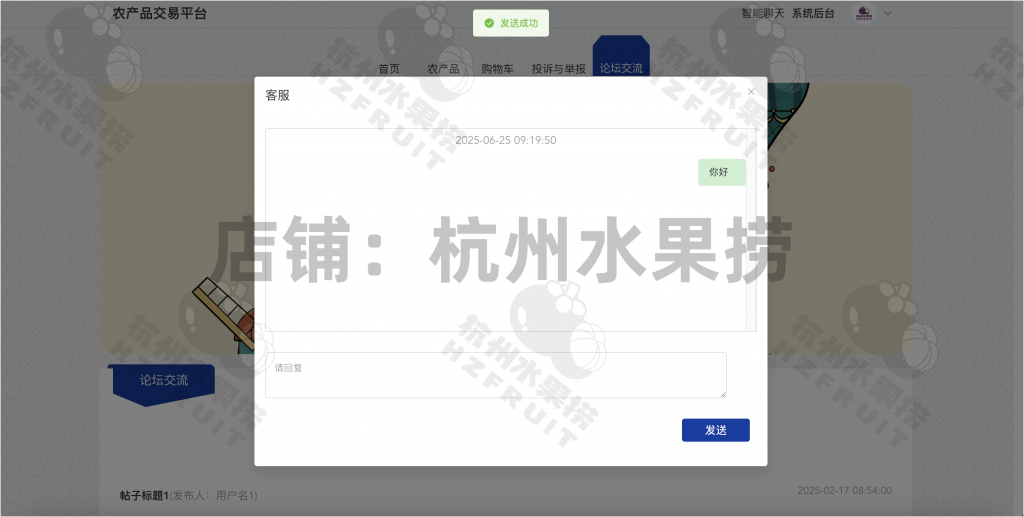Open the 系统后台 link in header
This screenshot has height=517, width=1024.
(813, 13)
